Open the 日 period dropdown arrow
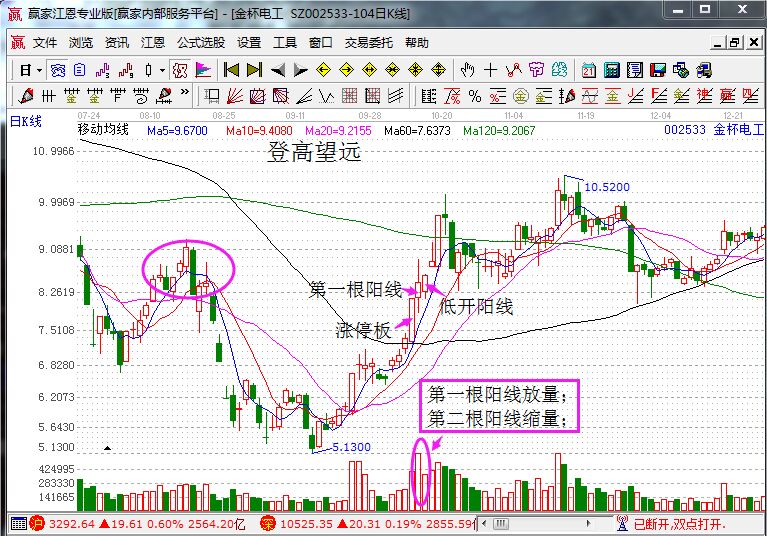767x536 pixels. click(39, 70)
